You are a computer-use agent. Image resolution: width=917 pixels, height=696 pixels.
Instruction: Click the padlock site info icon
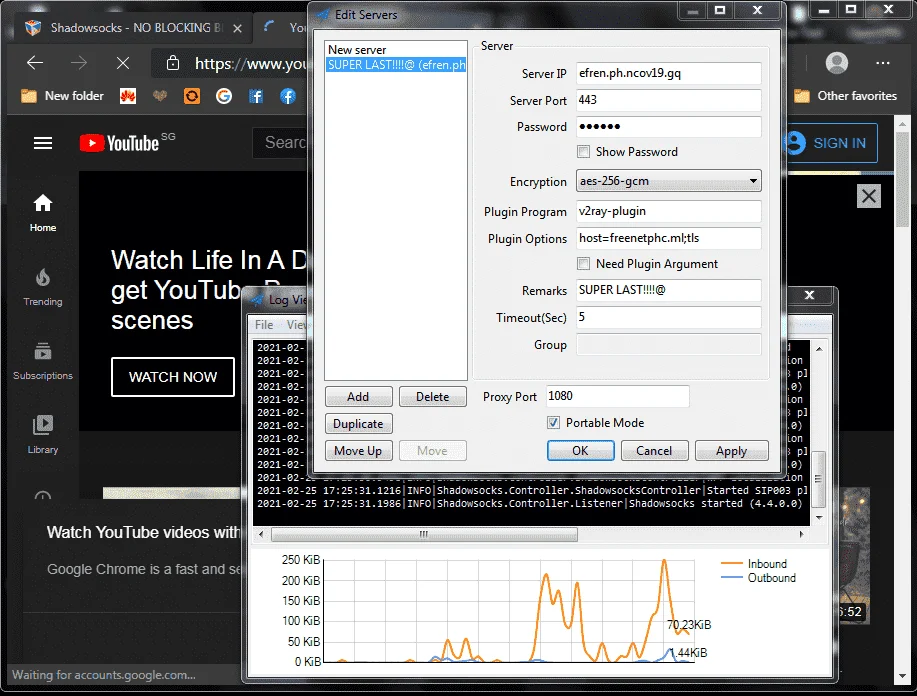173,63
